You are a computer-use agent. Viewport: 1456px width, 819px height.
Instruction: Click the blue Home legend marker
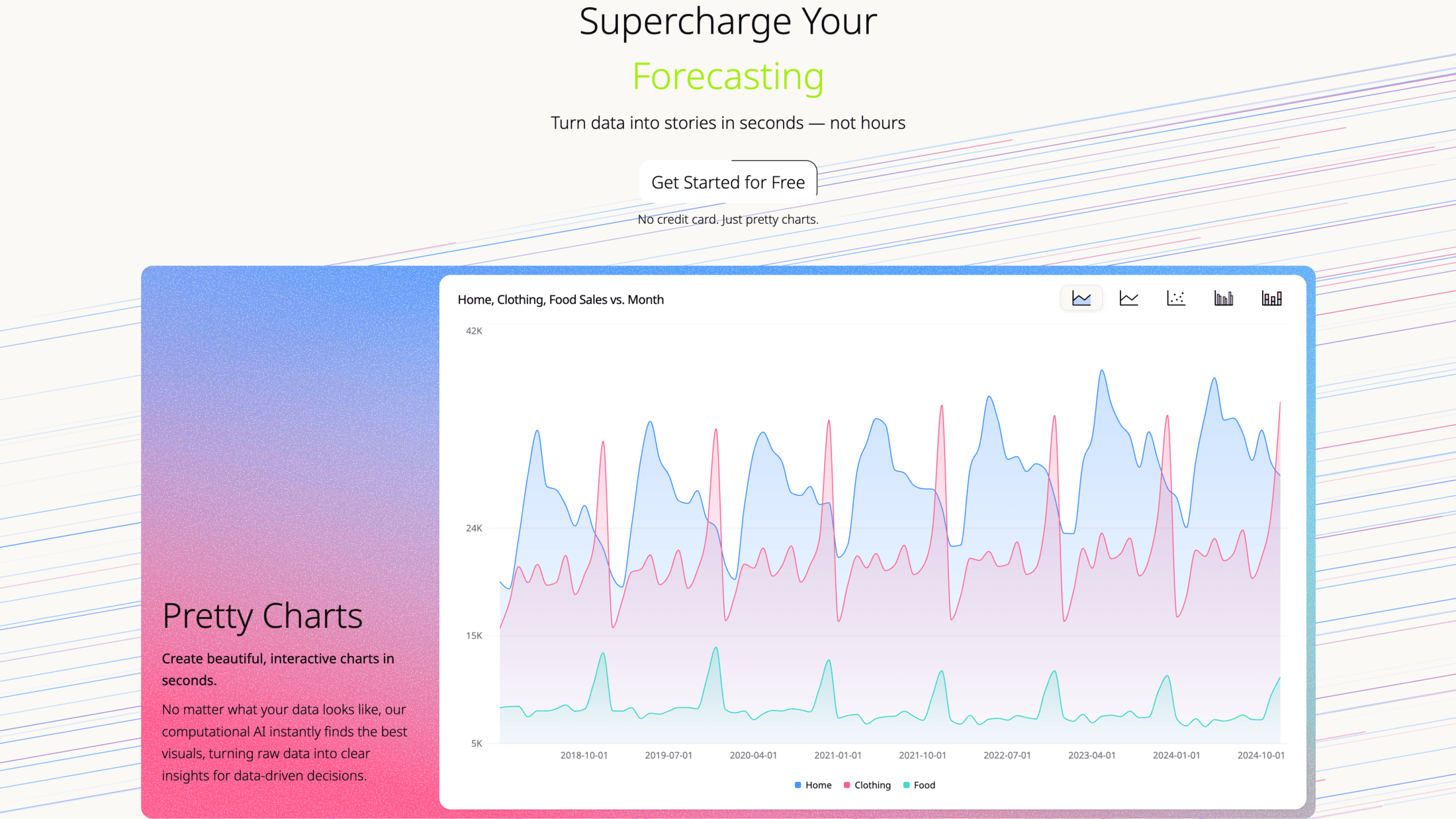coord(797,785)
